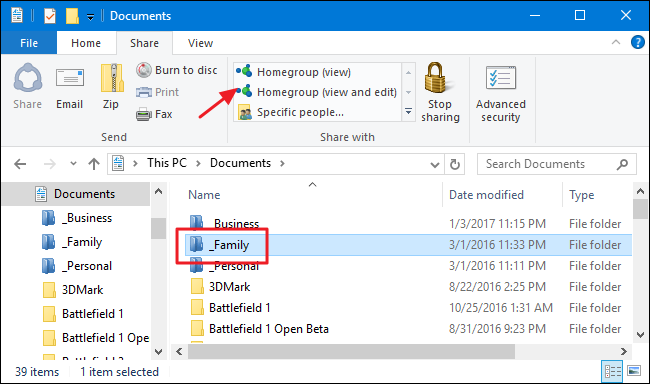Open the Help question mark icon
Screen dimensions: 650x384
[x=637, y=42]
